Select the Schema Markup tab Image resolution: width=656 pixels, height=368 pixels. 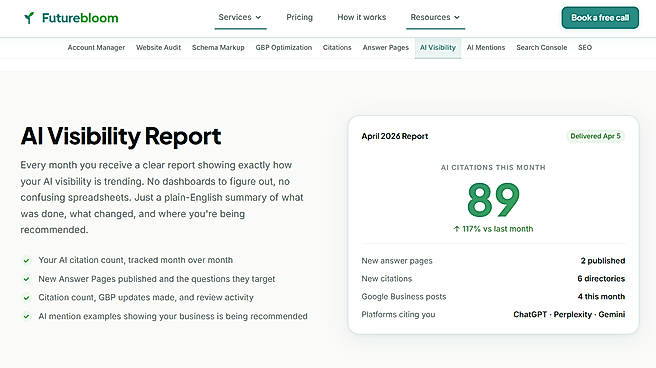coord(218,48)
